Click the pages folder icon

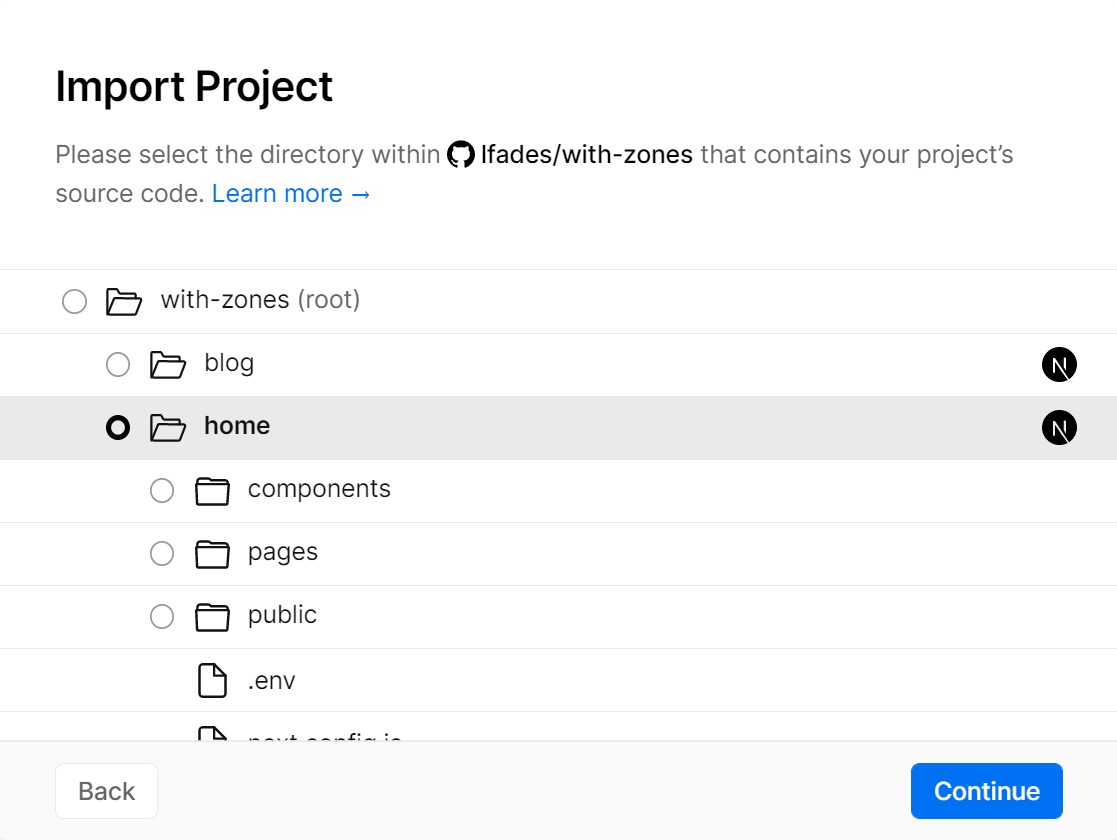[212, 554]
